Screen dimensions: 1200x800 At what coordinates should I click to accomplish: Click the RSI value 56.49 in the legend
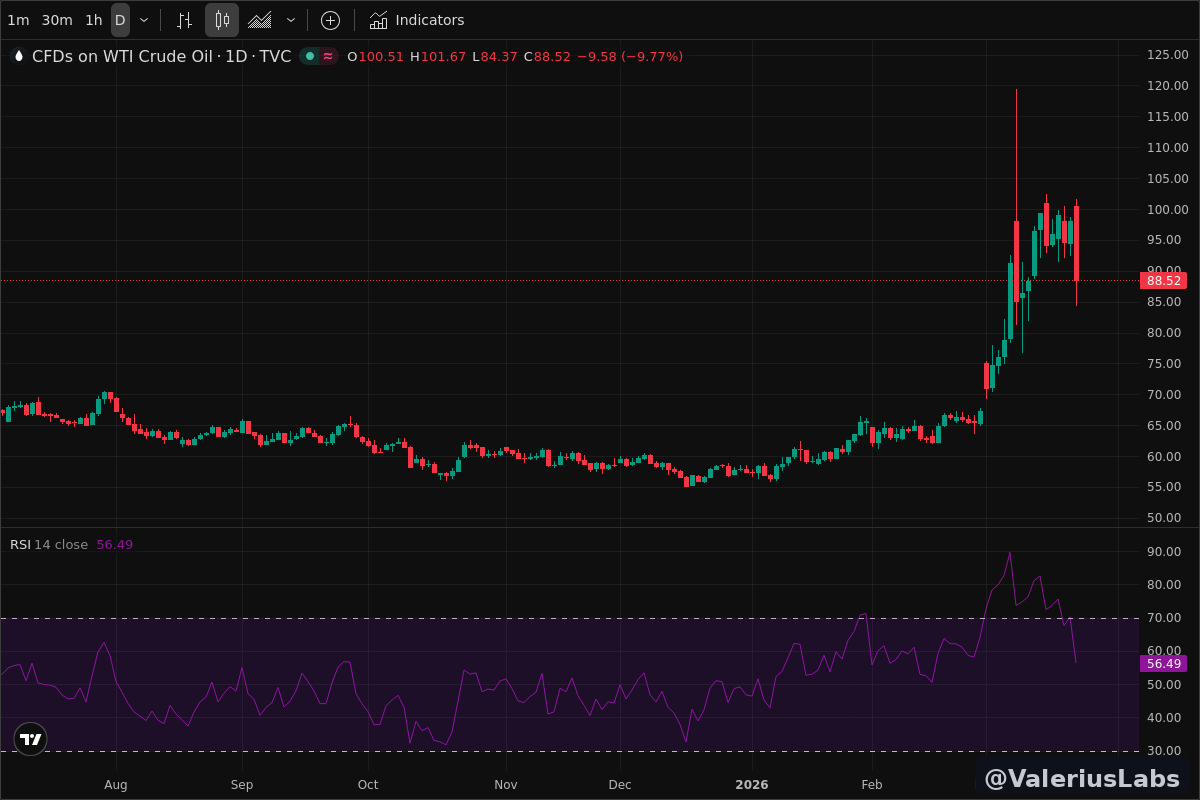click(114, 545)
